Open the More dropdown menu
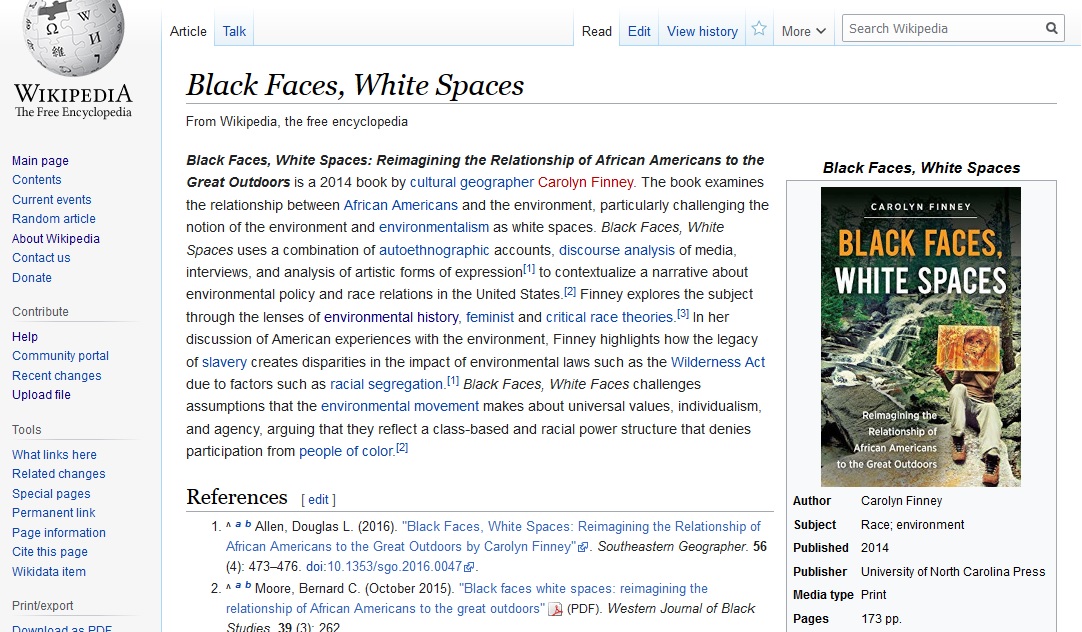The width and height of the screenshot is (1082, 632). tap(804, 31)
